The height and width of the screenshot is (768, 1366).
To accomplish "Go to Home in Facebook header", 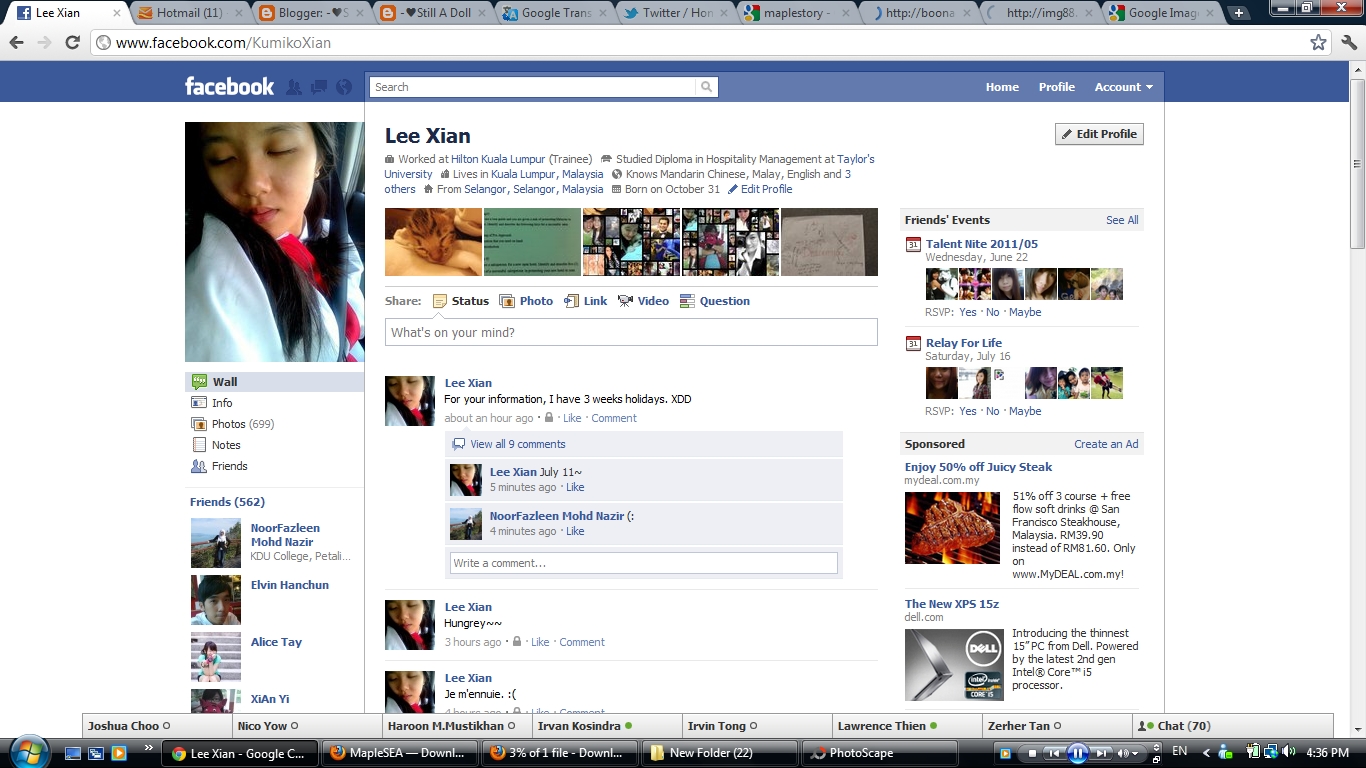I will 1002,87.
